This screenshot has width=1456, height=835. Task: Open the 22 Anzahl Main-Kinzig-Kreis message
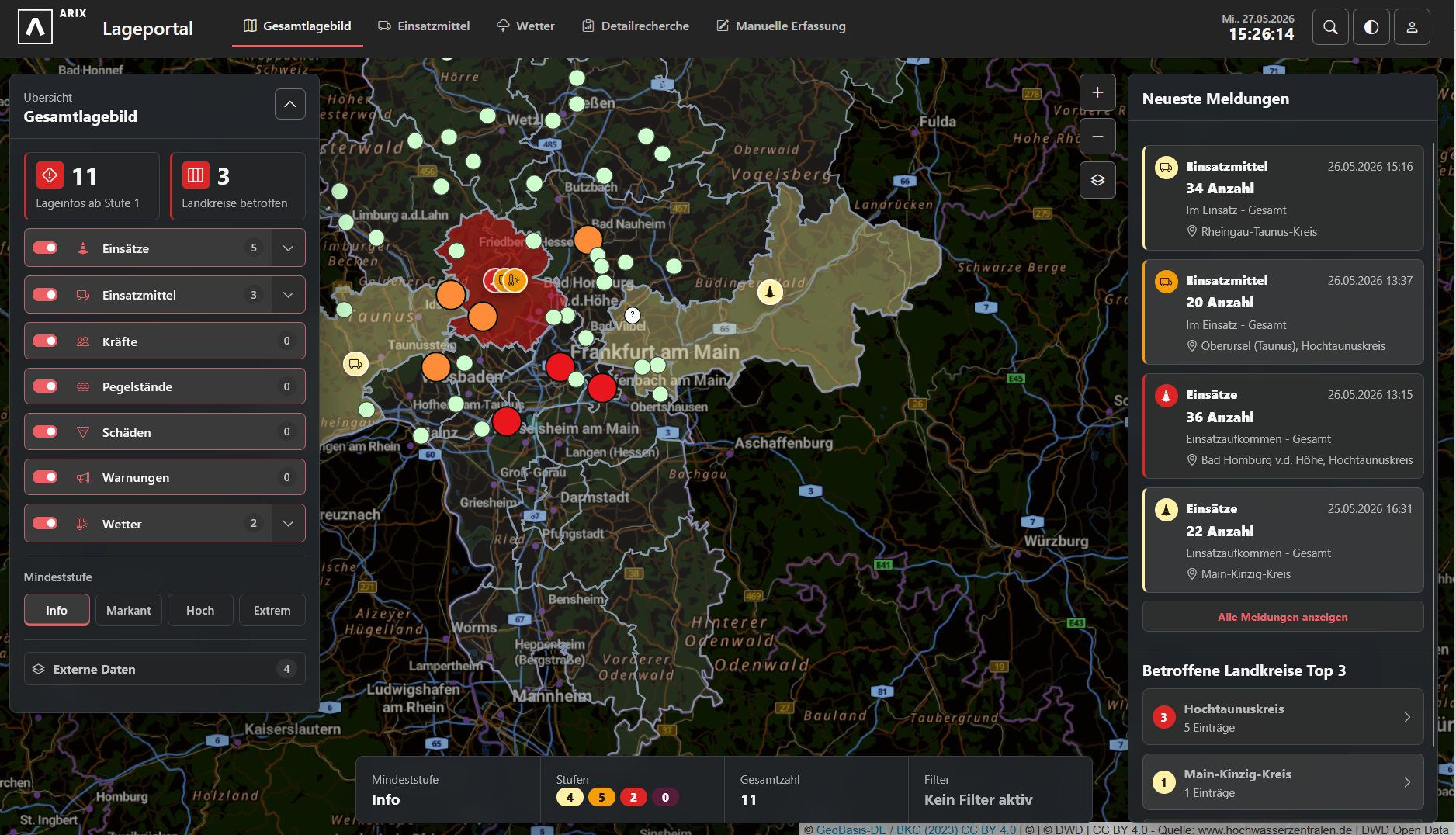pyautogui.click(x=1283, y=541)
